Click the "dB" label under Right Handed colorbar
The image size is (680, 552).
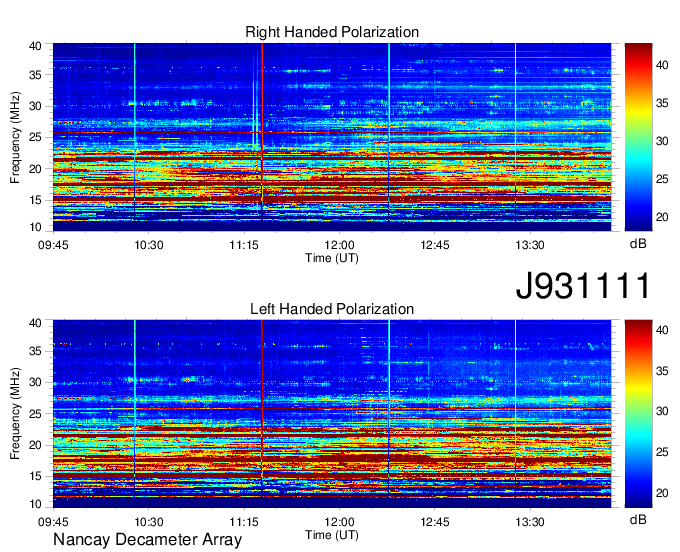(638, 244)
